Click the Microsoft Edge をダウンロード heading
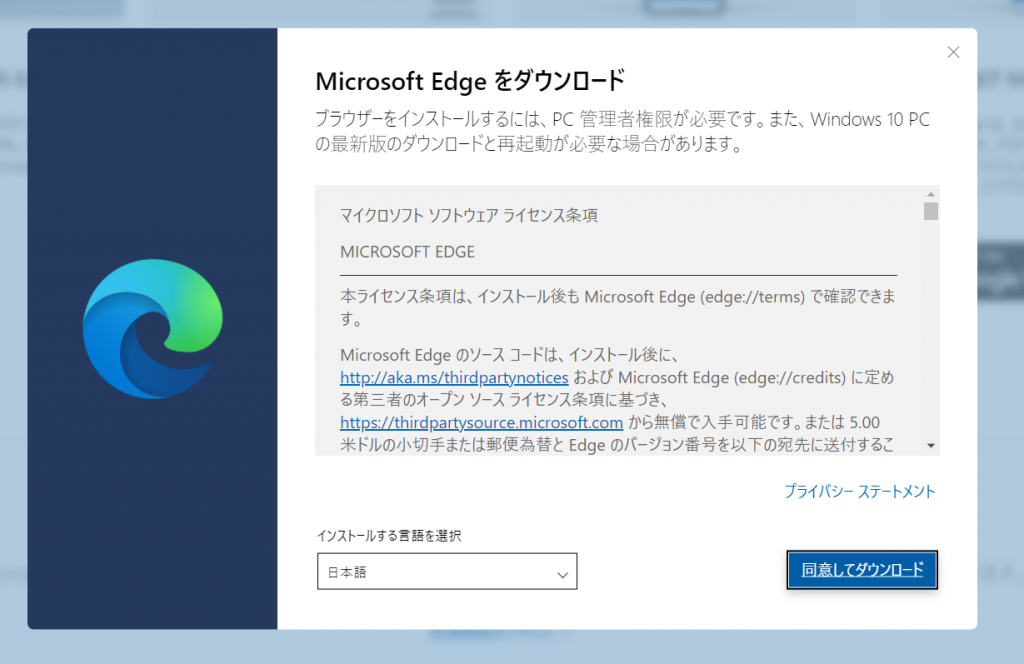 coord(470,81)
